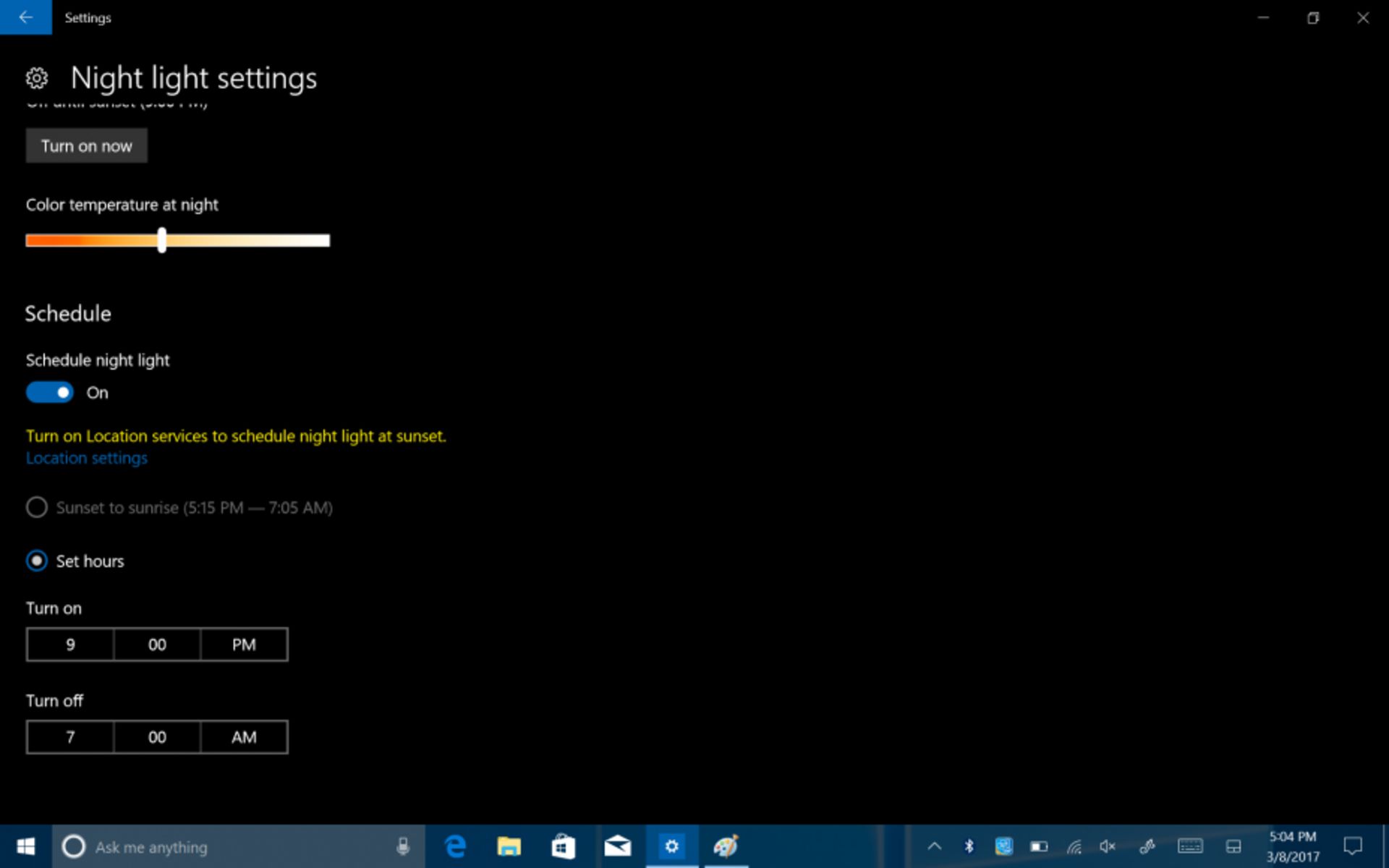Switch Turn off time from AM

point(244,737)
